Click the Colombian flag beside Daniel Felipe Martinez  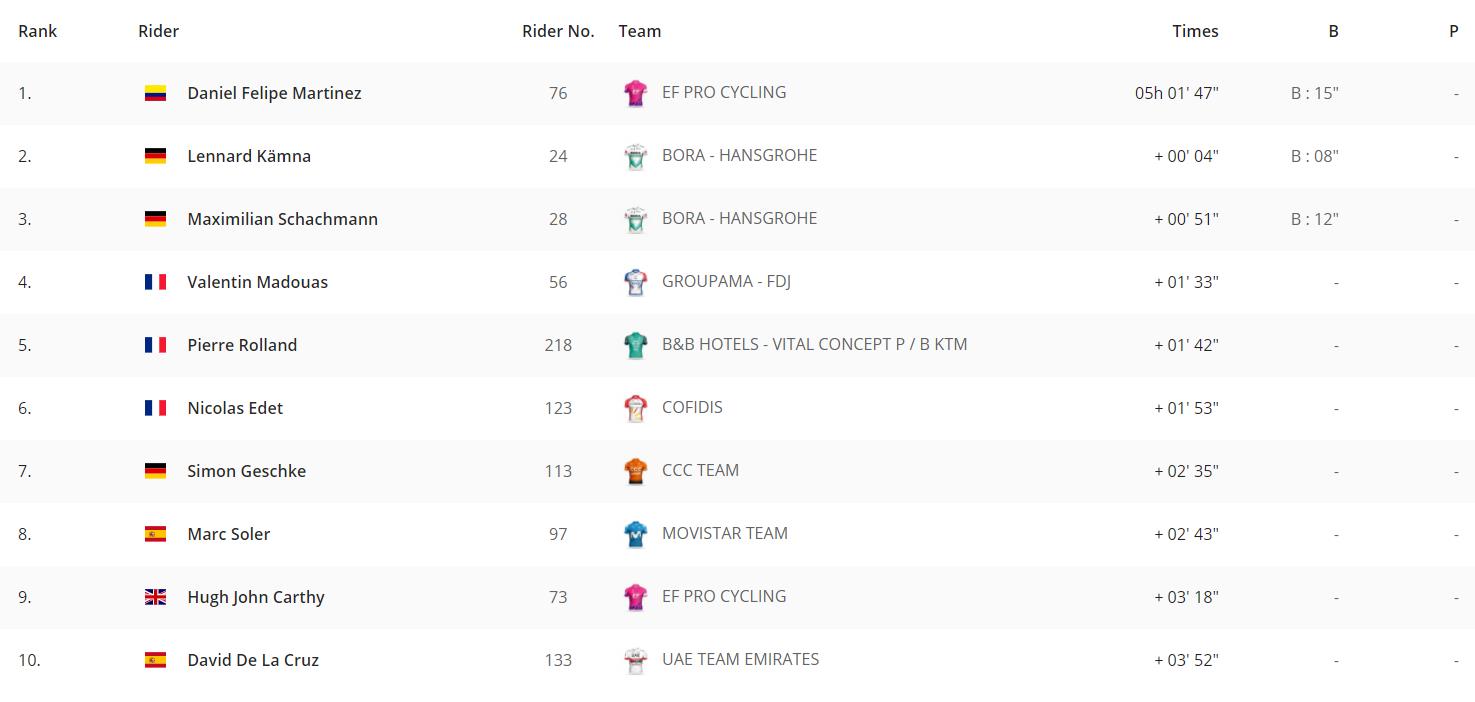pos(155,93)
